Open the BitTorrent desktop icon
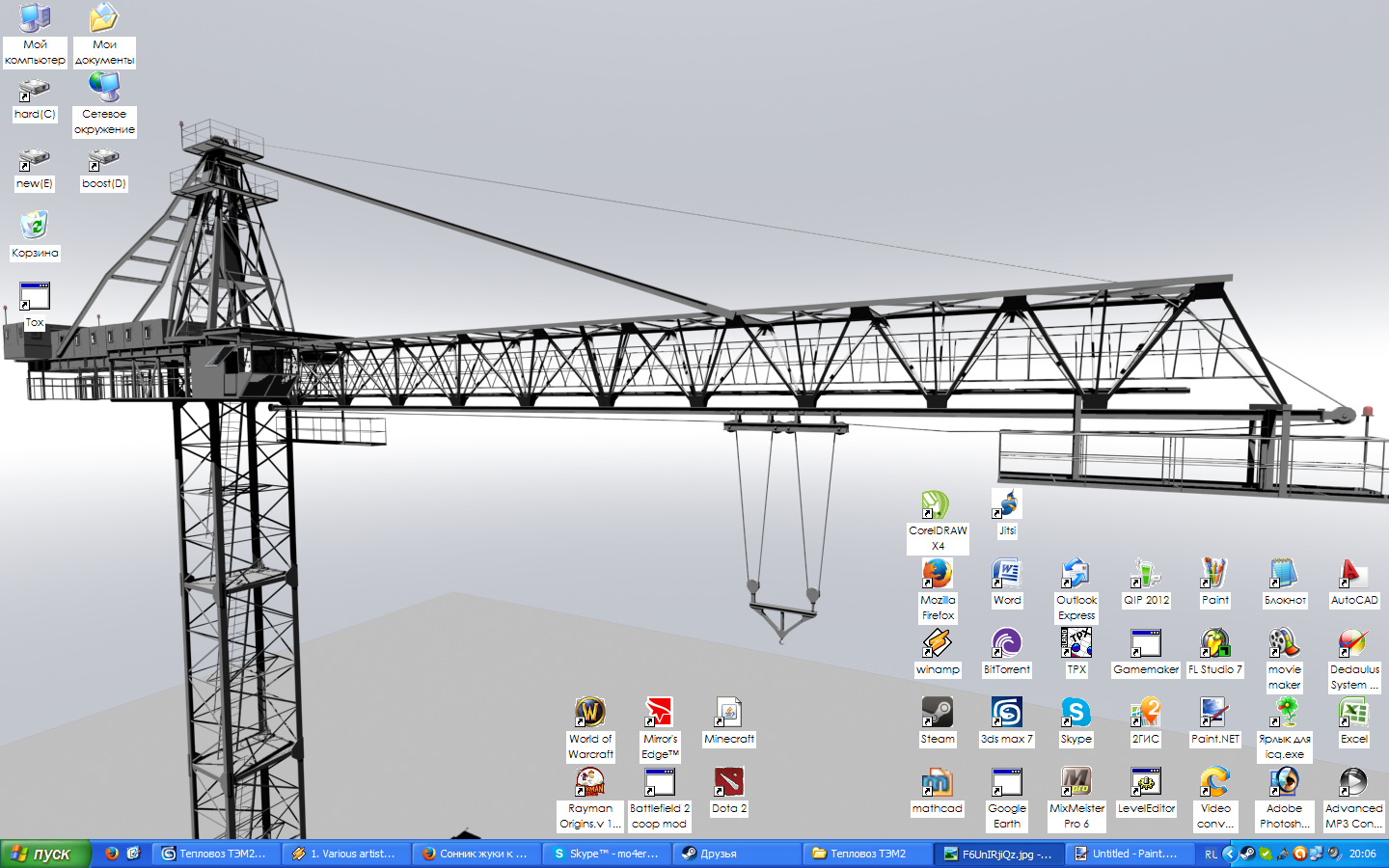Screen dimensions: 1389x868 coord(1006,644)
